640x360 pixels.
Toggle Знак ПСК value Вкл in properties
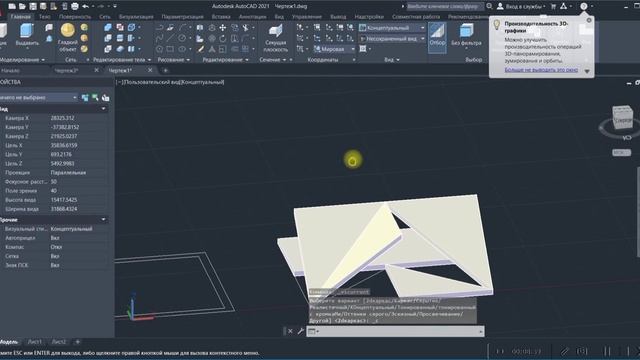point(55,265)
